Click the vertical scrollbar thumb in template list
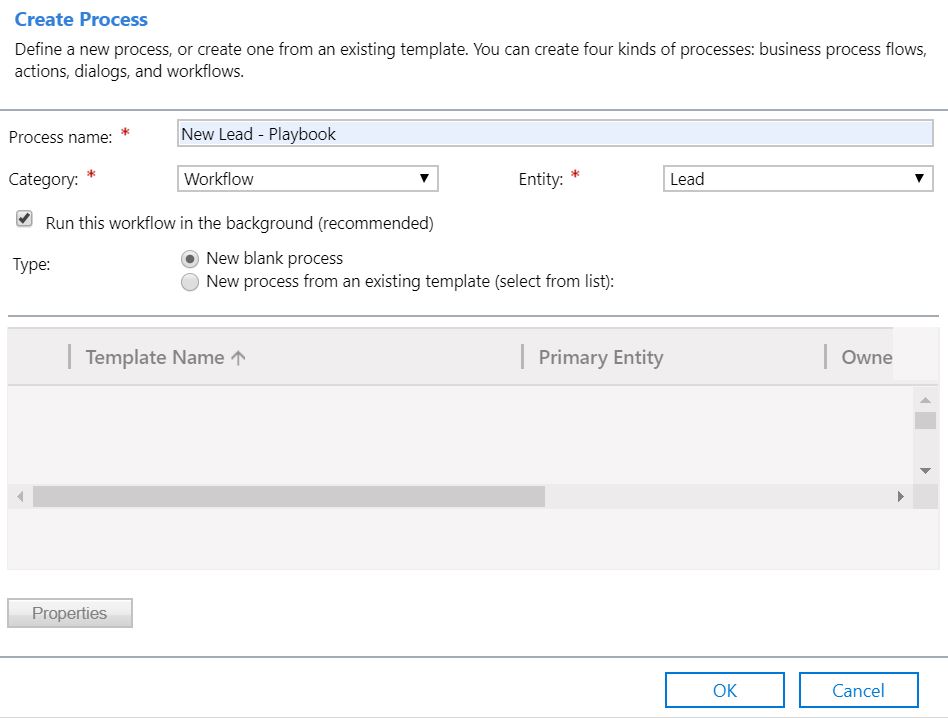The width and height of the screenshot is (948, 718). (925, 420)
